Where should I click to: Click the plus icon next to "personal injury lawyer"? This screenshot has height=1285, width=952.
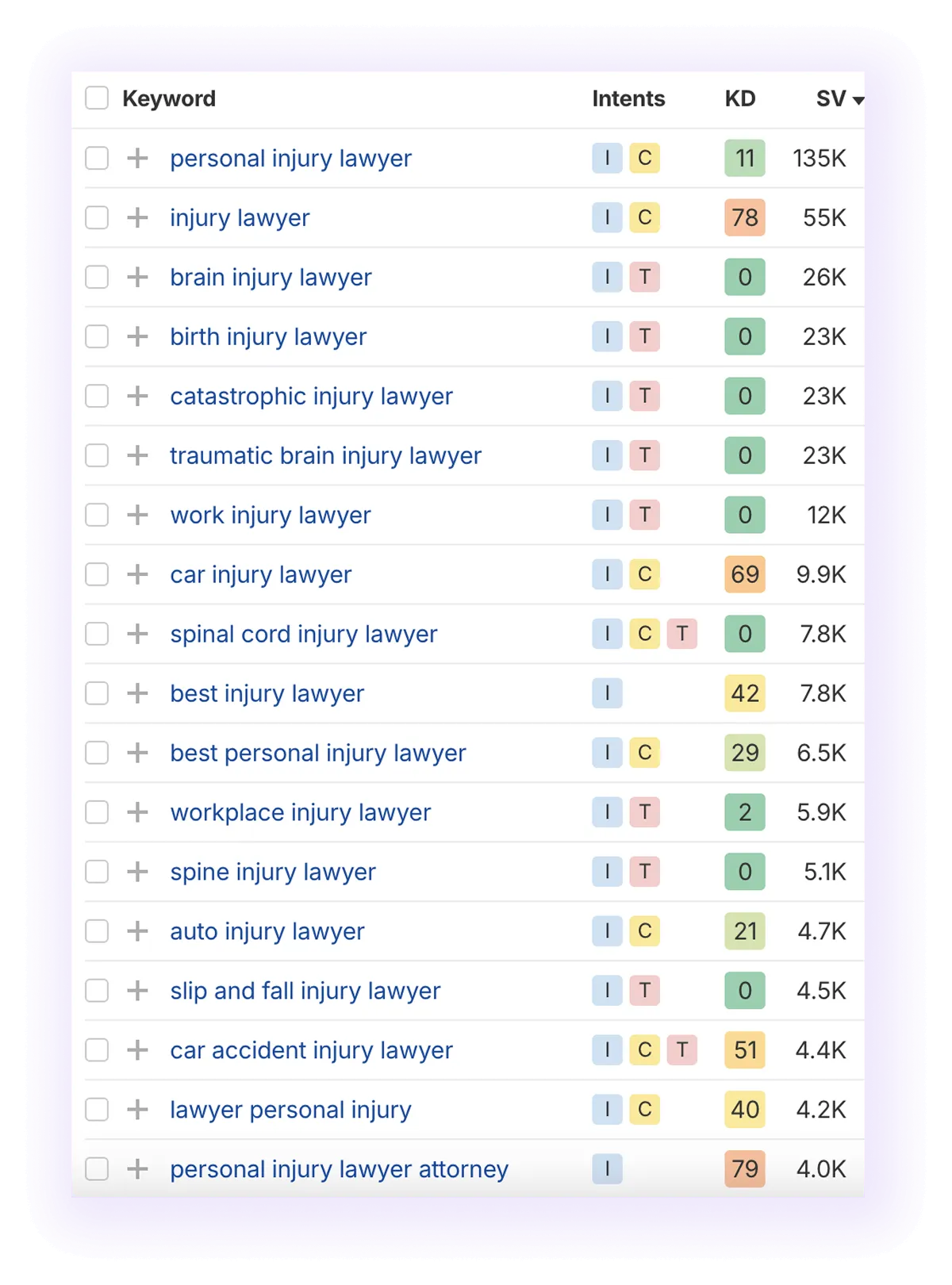pyautogui.click(x=139, y=158)
